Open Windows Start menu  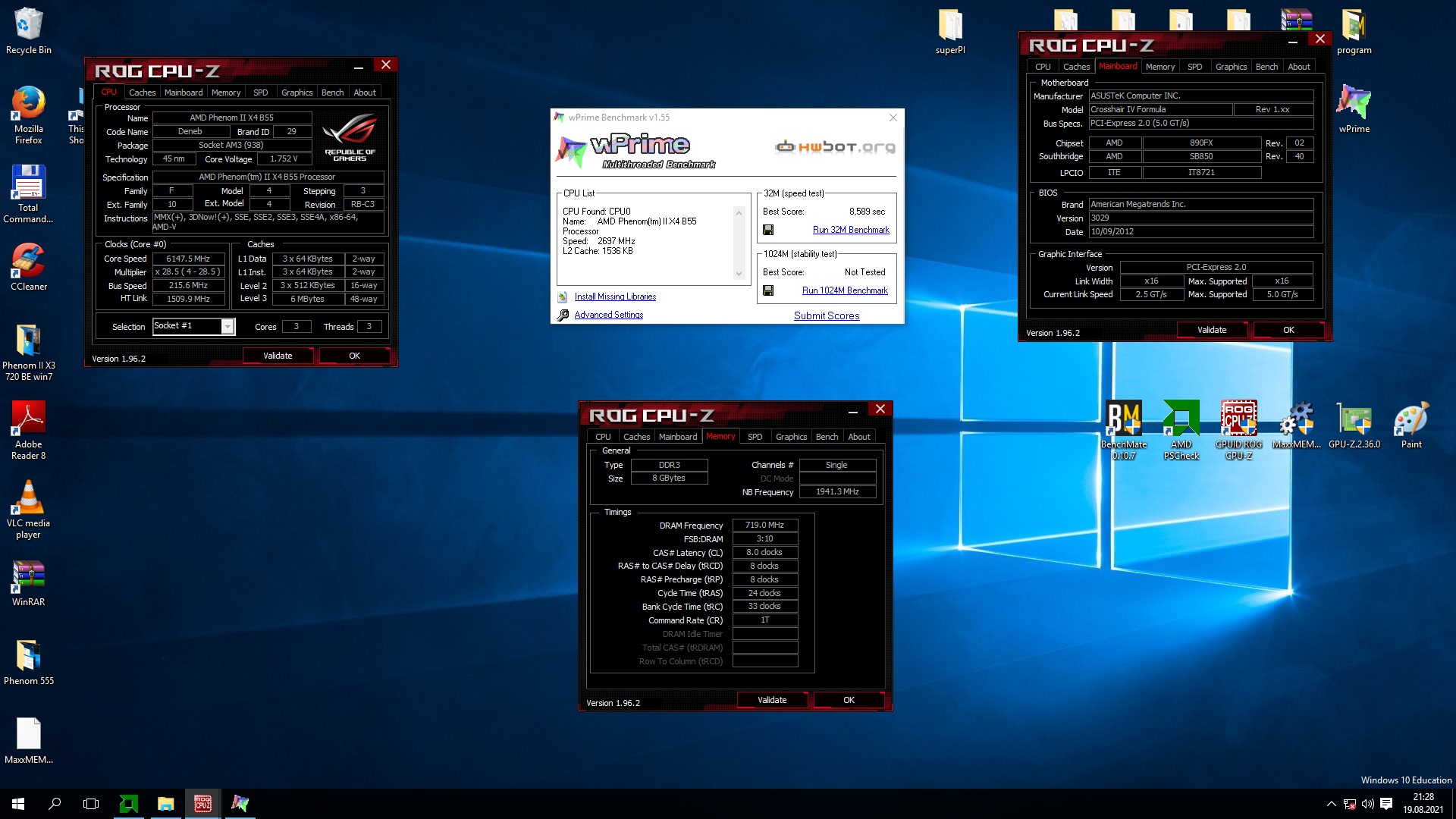tap(18, 803)
